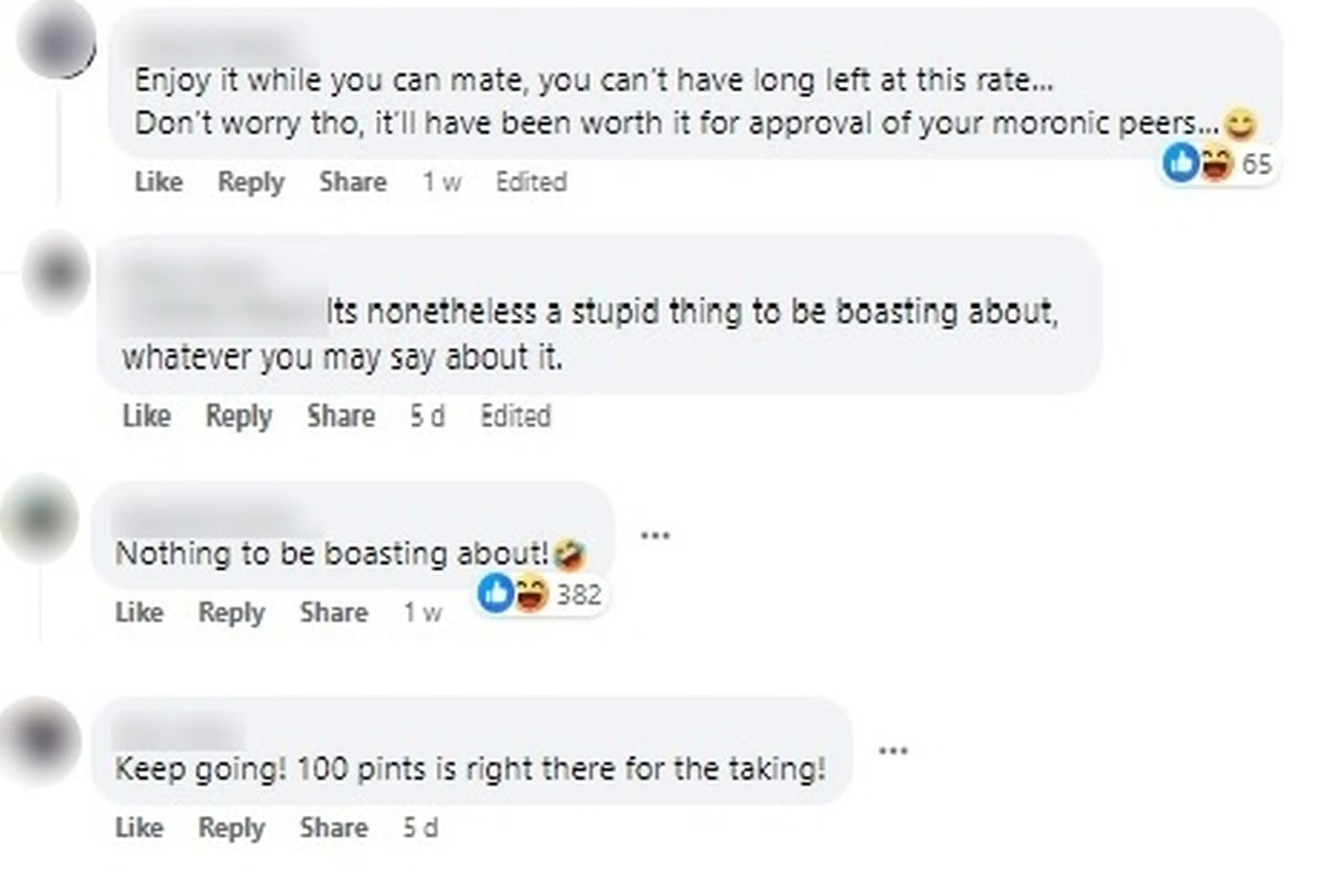The image size is (1331, 896).
Task: Like the 'Enjoy it while you can mate' comment
Action: click(158, 182)
